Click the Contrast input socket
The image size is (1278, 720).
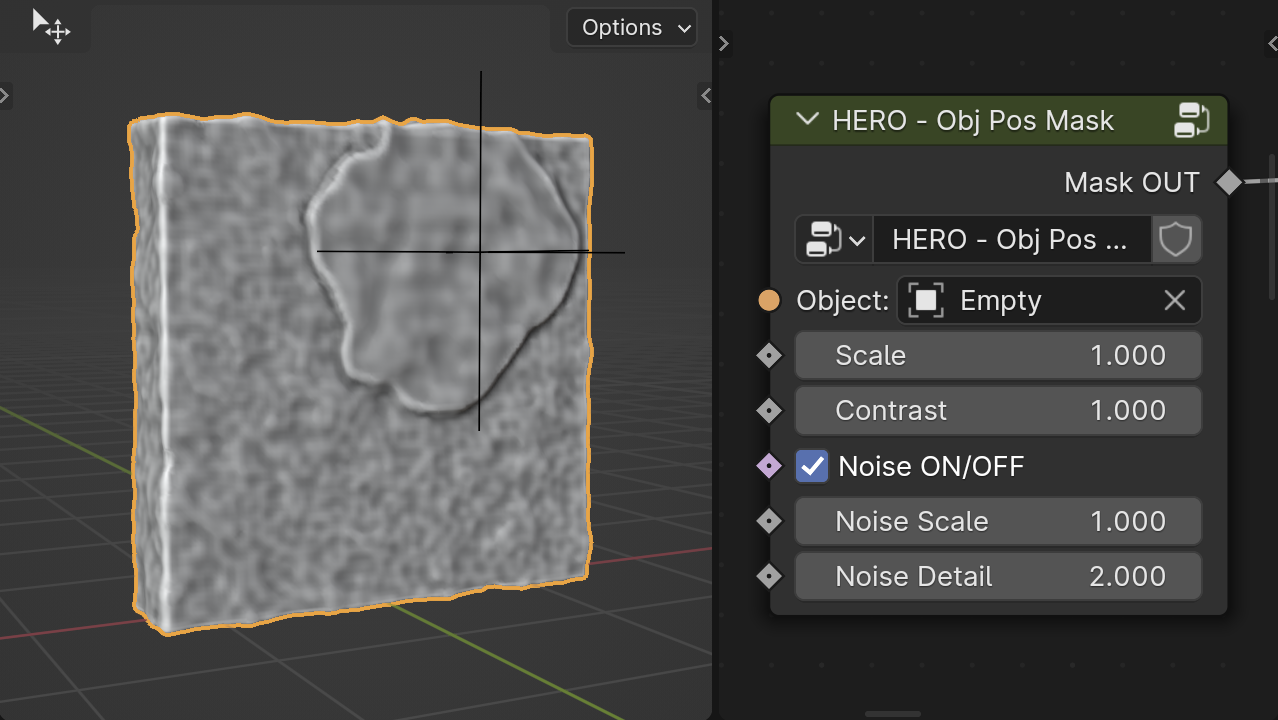tap(769, 410)
